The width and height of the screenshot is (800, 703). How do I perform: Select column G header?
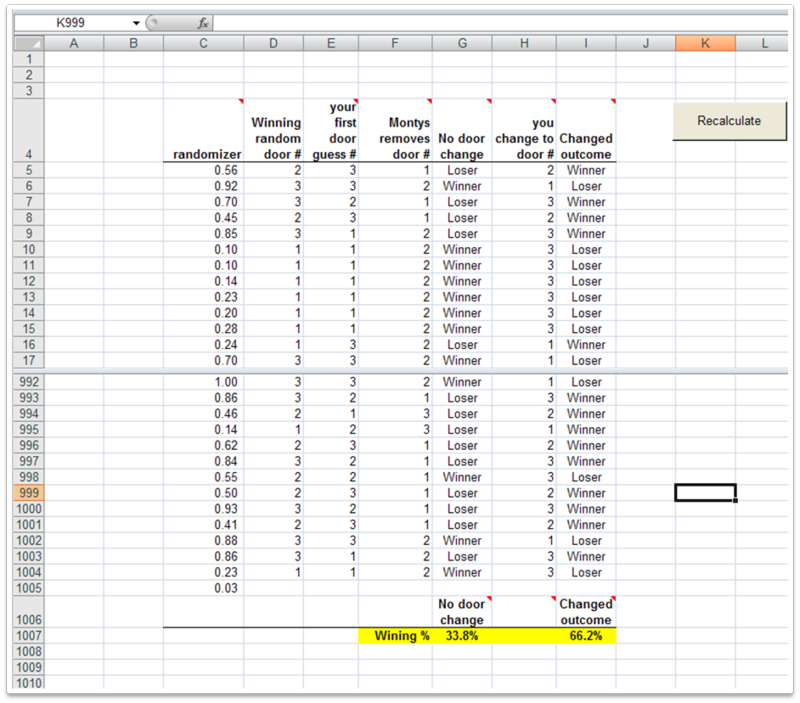(x=462, y=43)
